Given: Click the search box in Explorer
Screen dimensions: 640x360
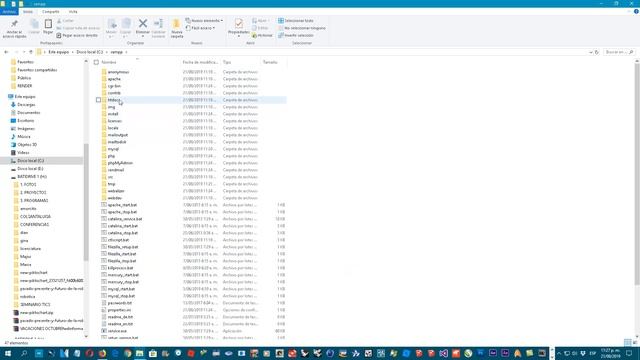Looking at the screenshot, I should (x=619, y=52).
